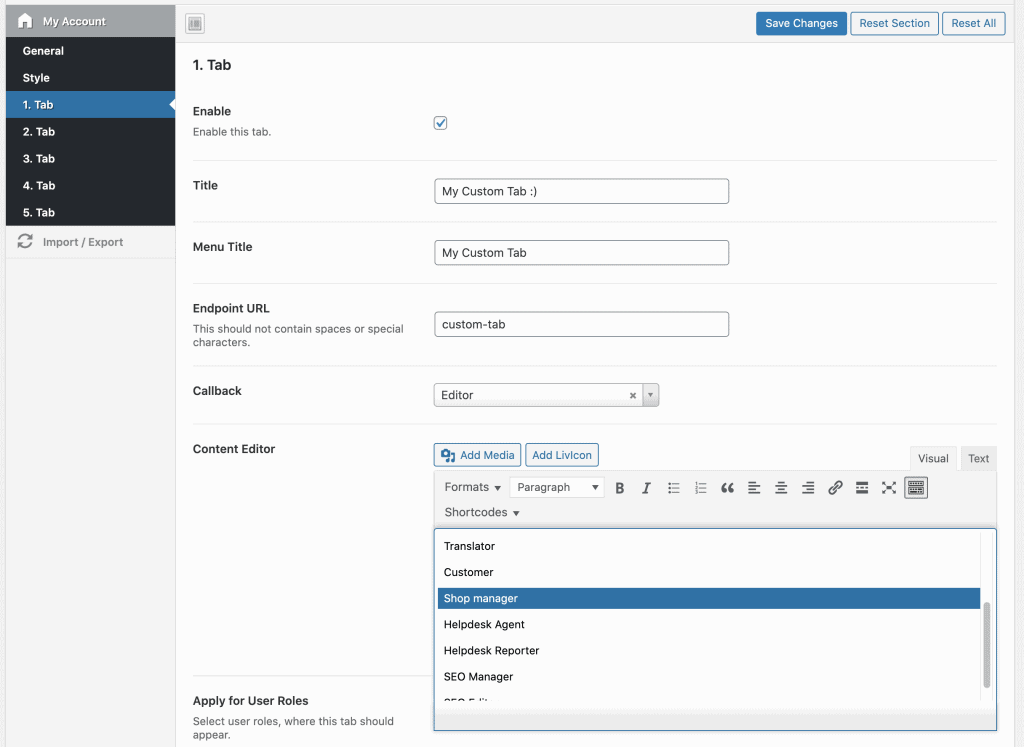Insert the Read More tag
The height and width of the screenshot is (747, 1024).
(862, 488)
